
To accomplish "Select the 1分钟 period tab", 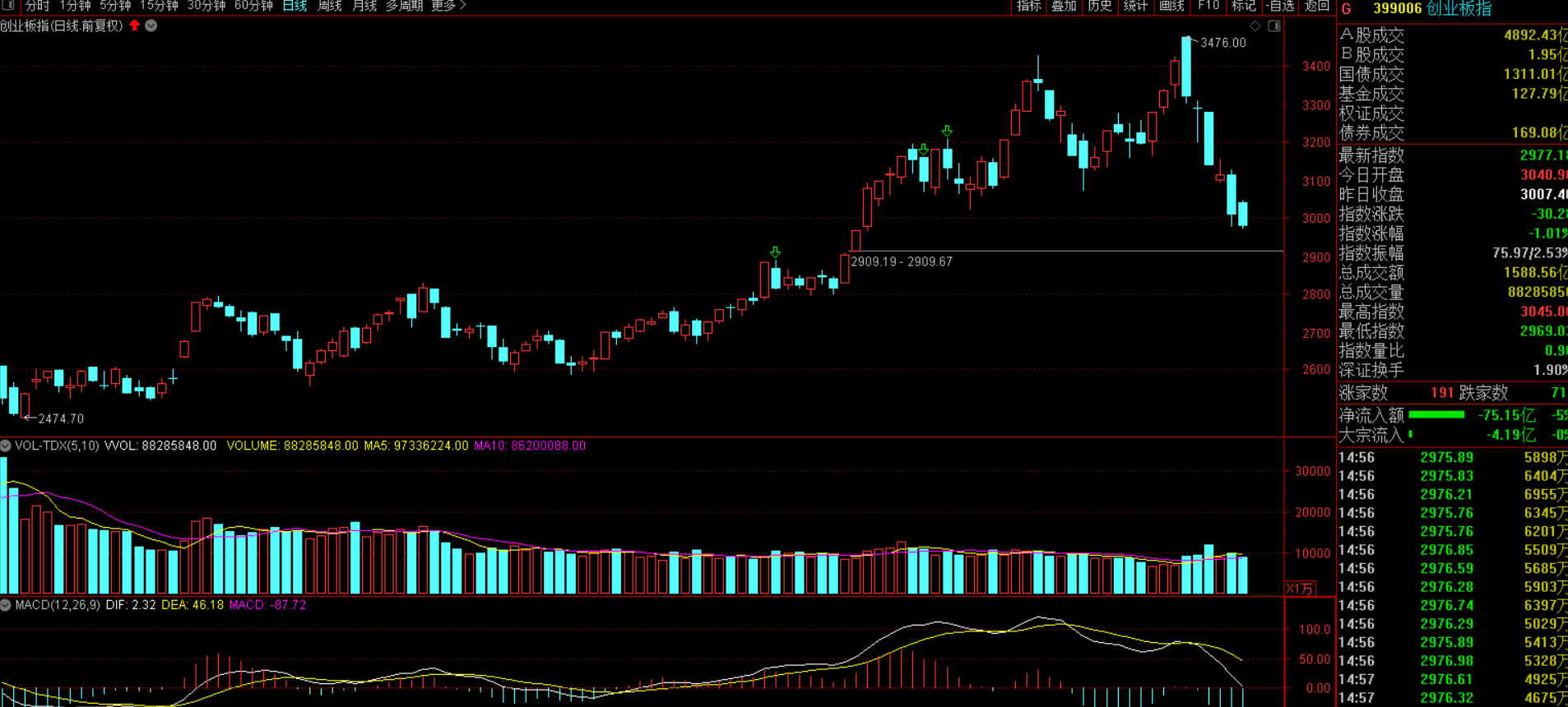I will (x=75, y=6).
